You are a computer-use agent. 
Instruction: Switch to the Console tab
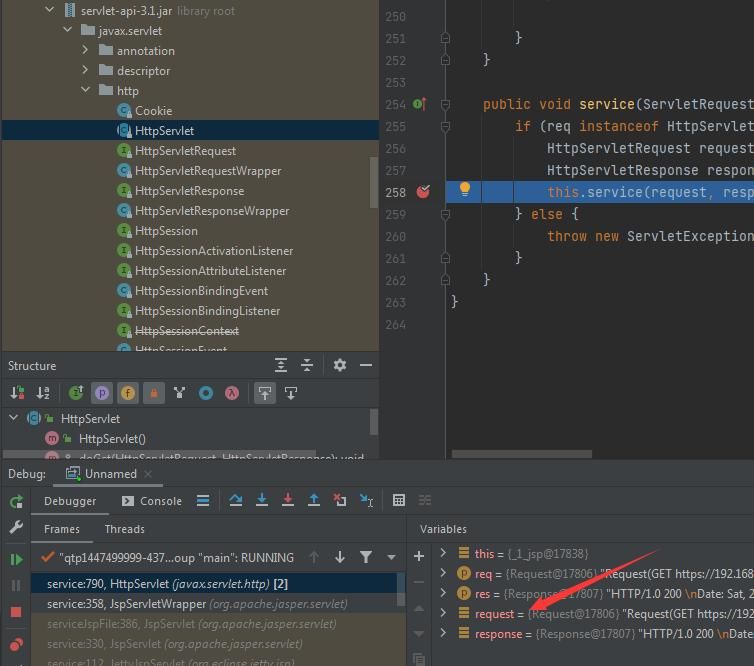coord(151,501)
